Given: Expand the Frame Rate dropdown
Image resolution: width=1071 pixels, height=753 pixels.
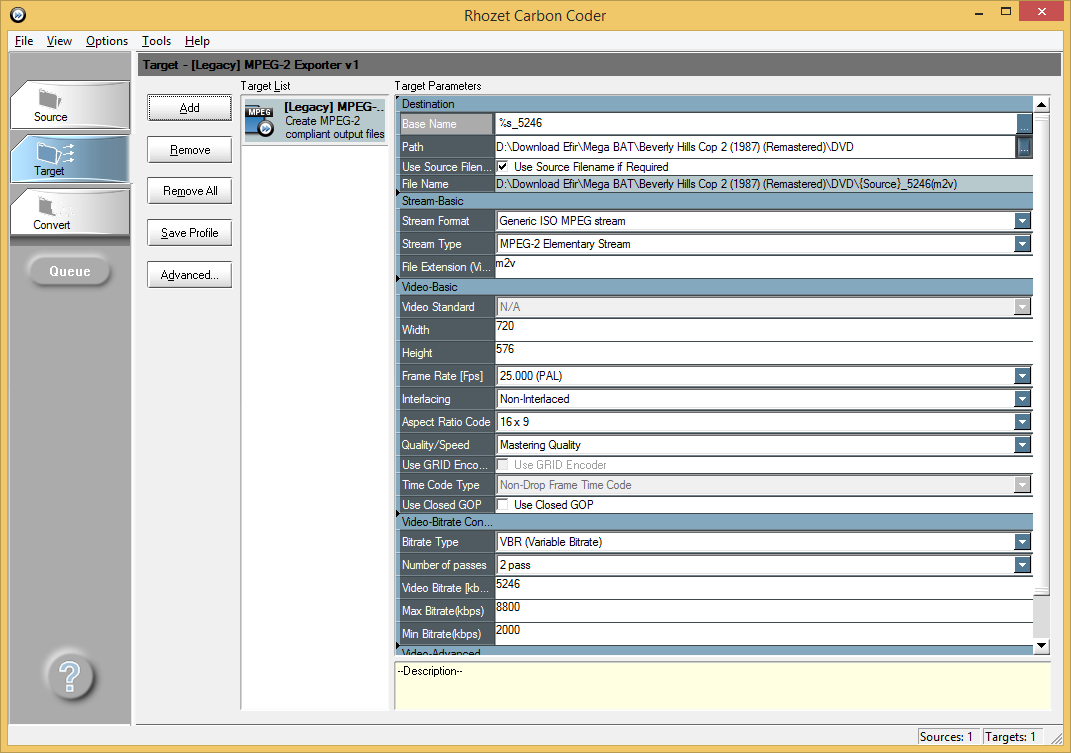Looking at the screenshot, I should (1022, 376).
